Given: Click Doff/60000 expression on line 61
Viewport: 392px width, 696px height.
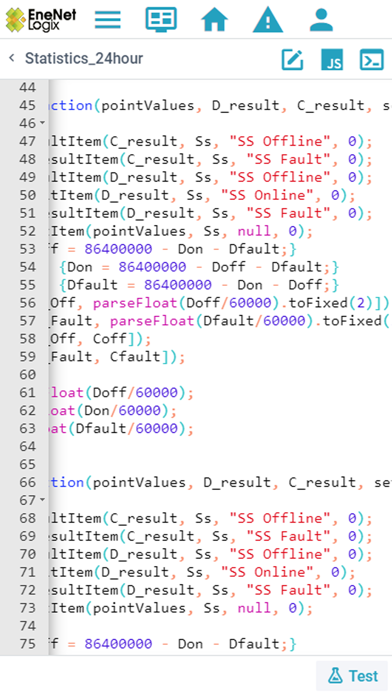Looking at the screenshot, I should click(x=135, y=392).
